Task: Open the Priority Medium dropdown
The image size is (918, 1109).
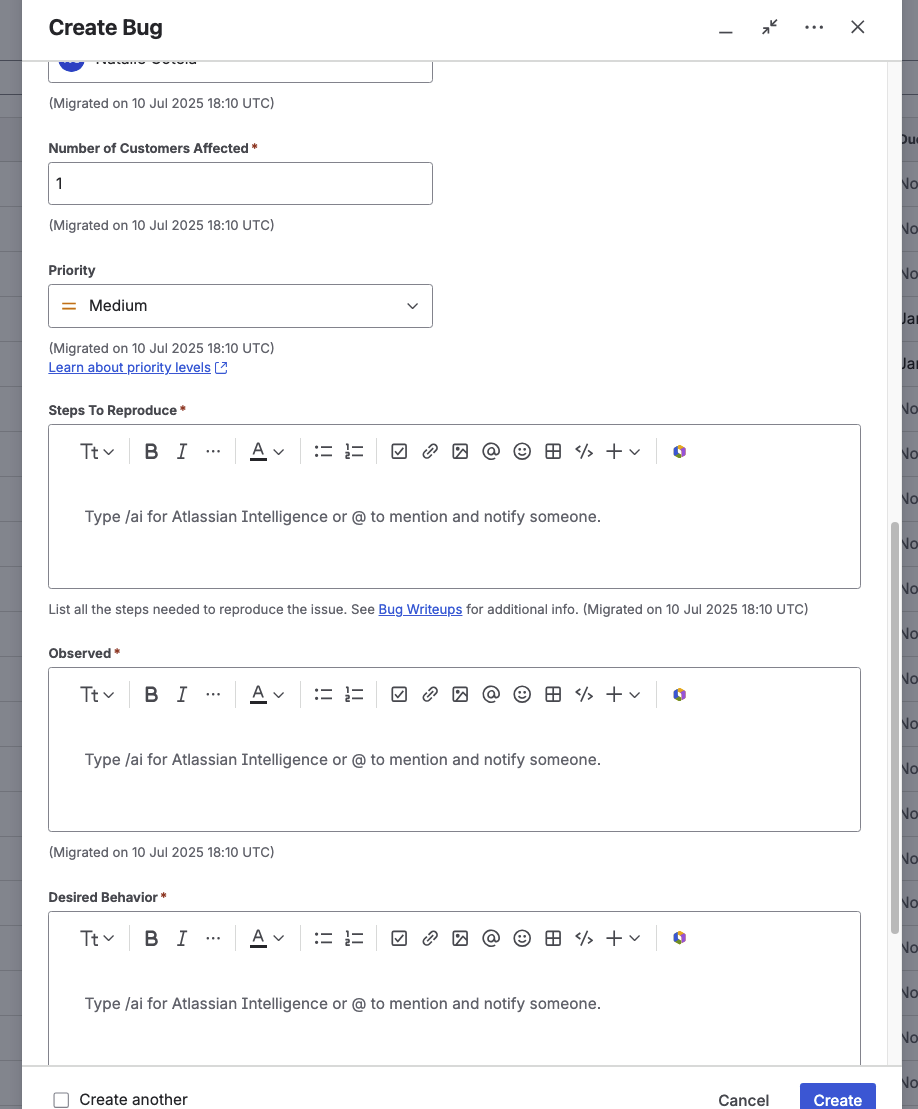Action: click(x=240, y=306)
